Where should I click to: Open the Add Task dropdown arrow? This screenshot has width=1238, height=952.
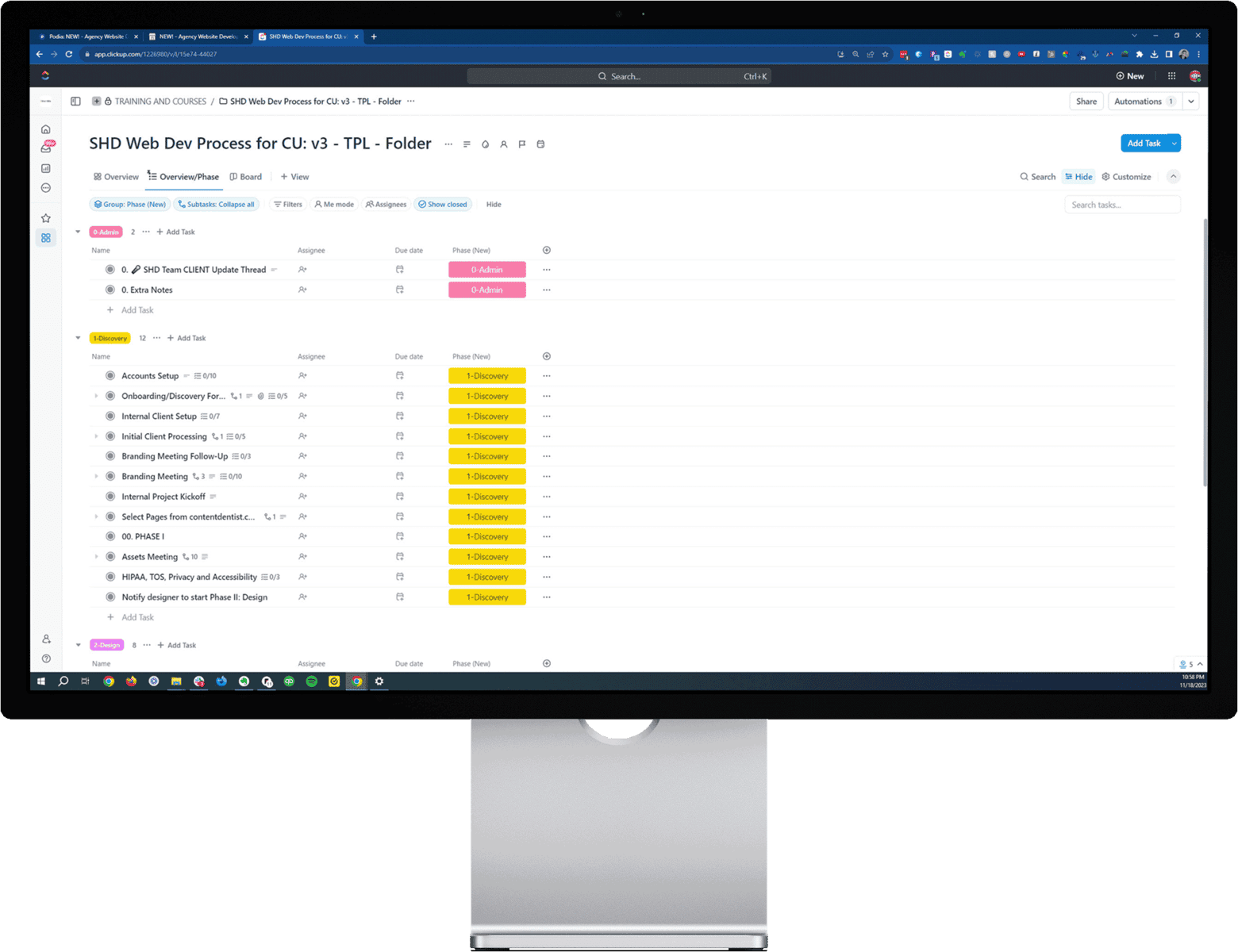tap(1174, 144)
